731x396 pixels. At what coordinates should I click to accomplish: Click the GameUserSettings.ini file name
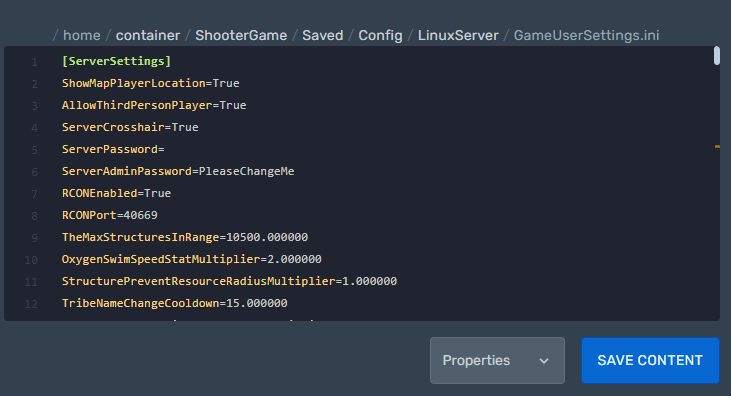click(586, 35)
